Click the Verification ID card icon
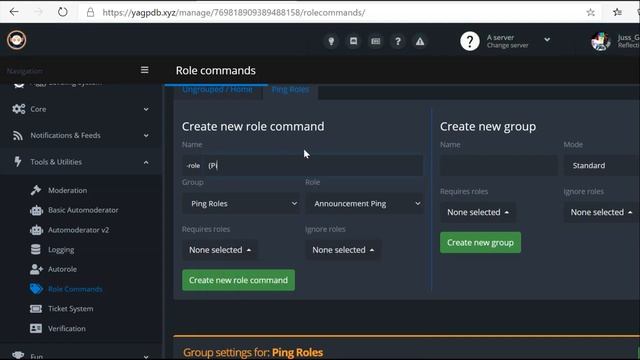 pos(36,328)
